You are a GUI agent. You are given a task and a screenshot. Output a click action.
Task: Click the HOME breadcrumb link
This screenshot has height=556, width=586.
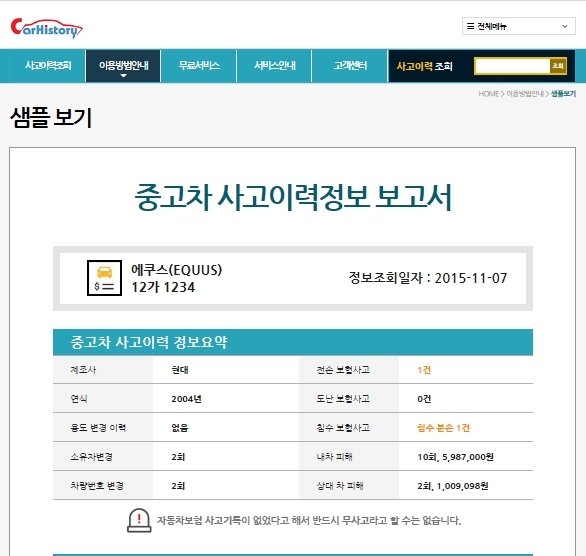coord(488,94)
